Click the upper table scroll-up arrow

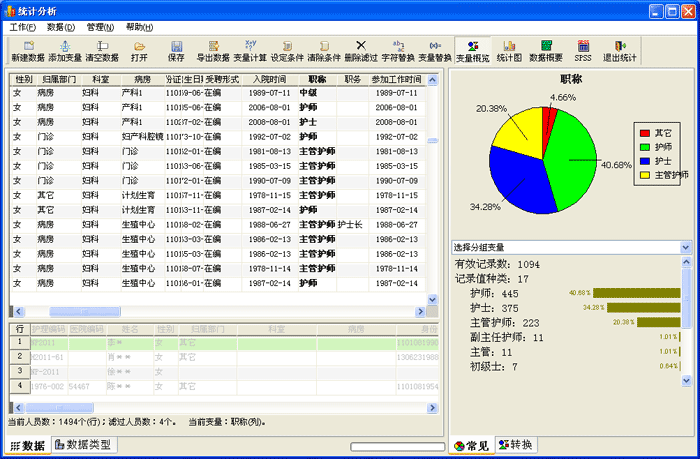[x=432, y=80]
